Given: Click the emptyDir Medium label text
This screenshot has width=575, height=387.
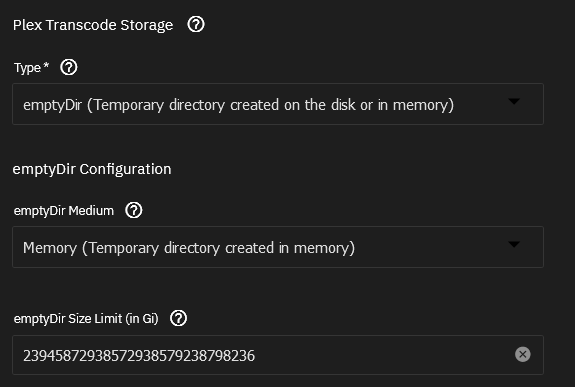Looking at the screenshot, I should pyautogui.click(x=64, y=211).
